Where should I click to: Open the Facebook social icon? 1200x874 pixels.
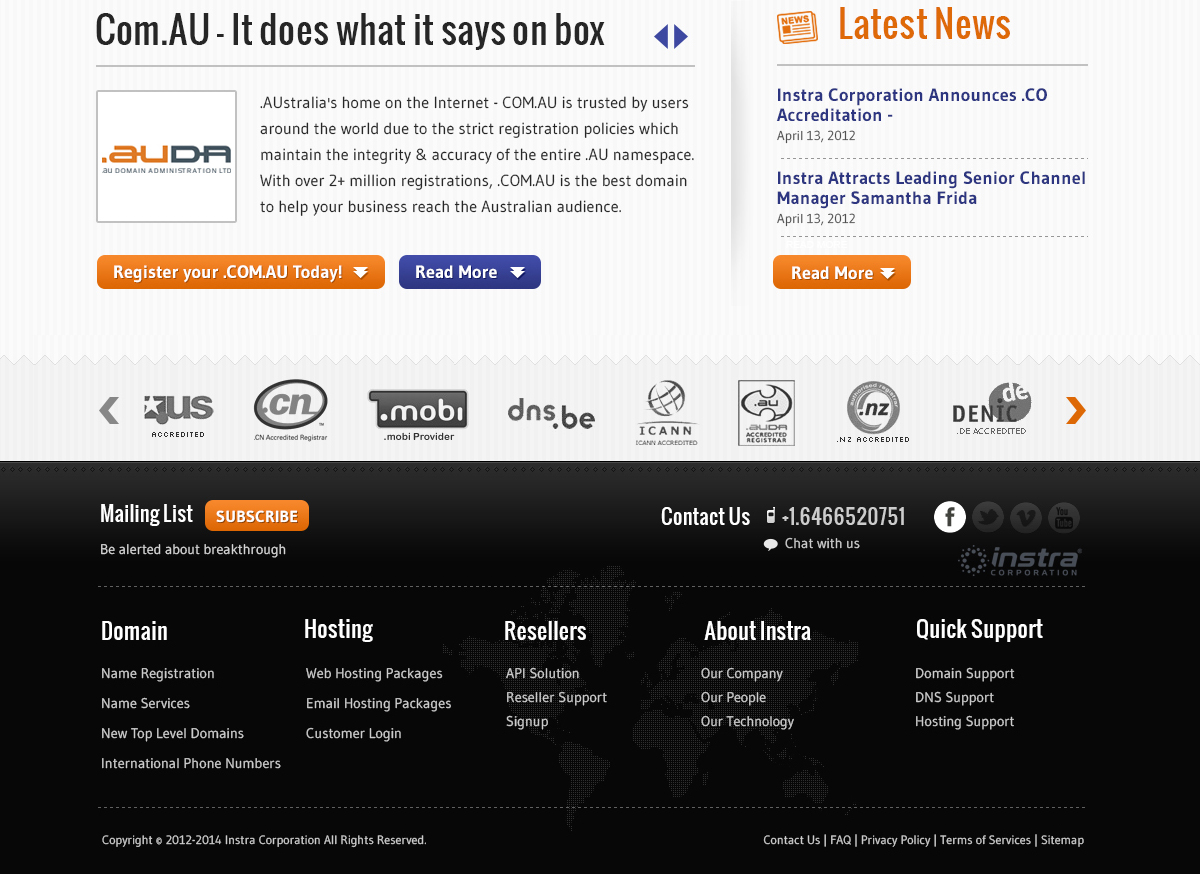(x=949, y=517)
